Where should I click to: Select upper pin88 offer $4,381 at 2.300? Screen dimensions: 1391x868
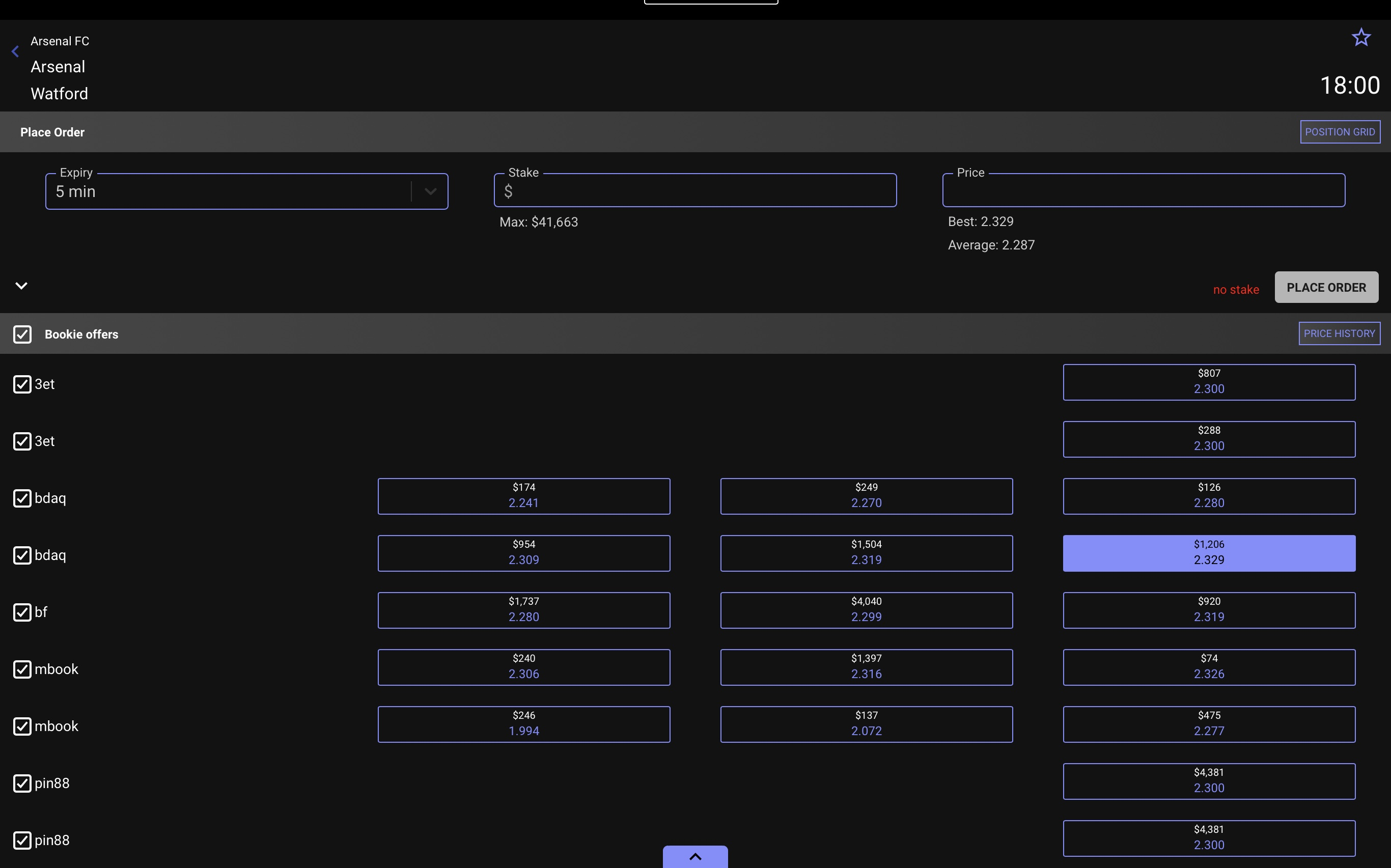click(1209, 781)
